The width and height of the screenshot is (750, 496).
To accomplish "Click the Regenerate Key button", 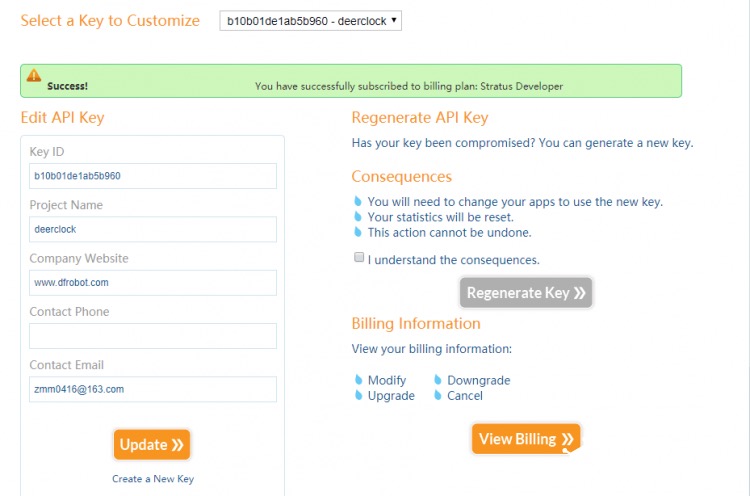I will coord(526,292).
